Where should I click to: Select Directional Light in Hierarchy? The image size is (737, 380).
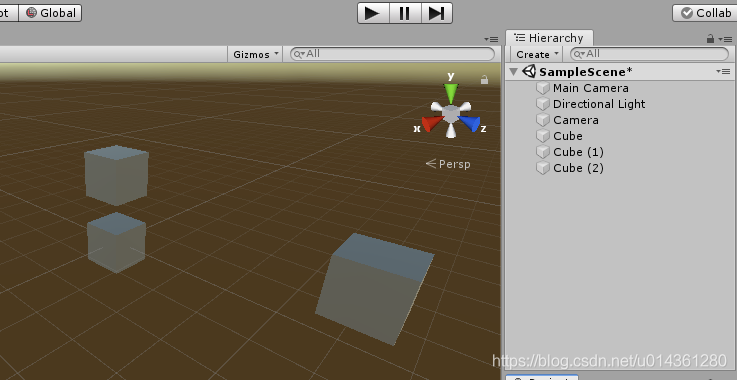[599, 104]
